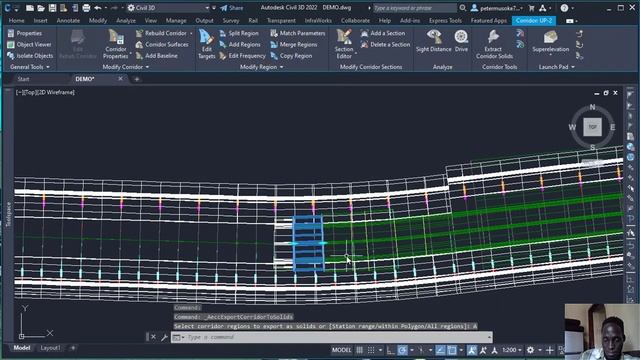Open Edit Frequency
The image size is (640, 360).
[242, 56]
